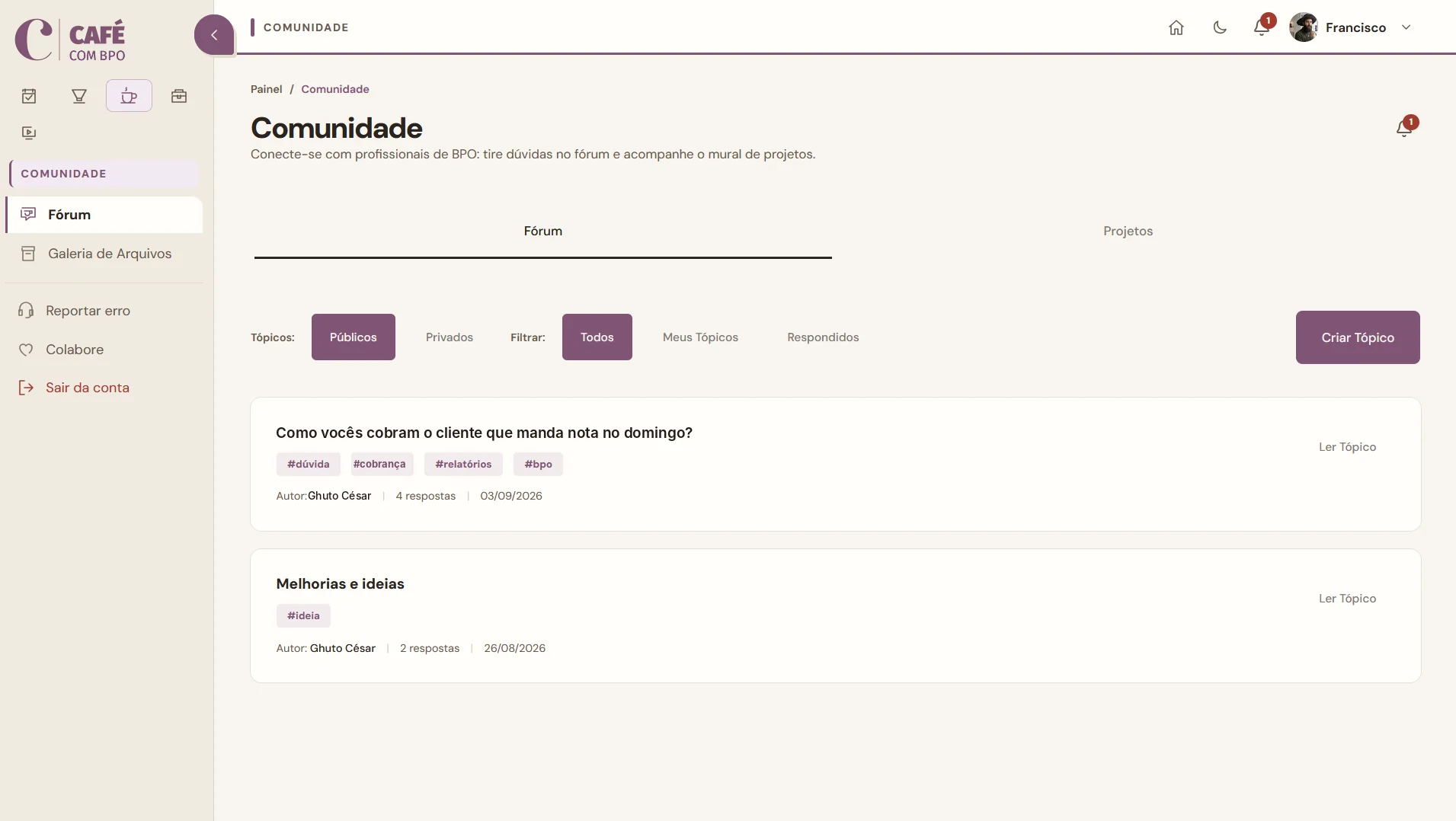
Task: Open Fórum in the sidebar menu
Action: [x=104, y=215]
